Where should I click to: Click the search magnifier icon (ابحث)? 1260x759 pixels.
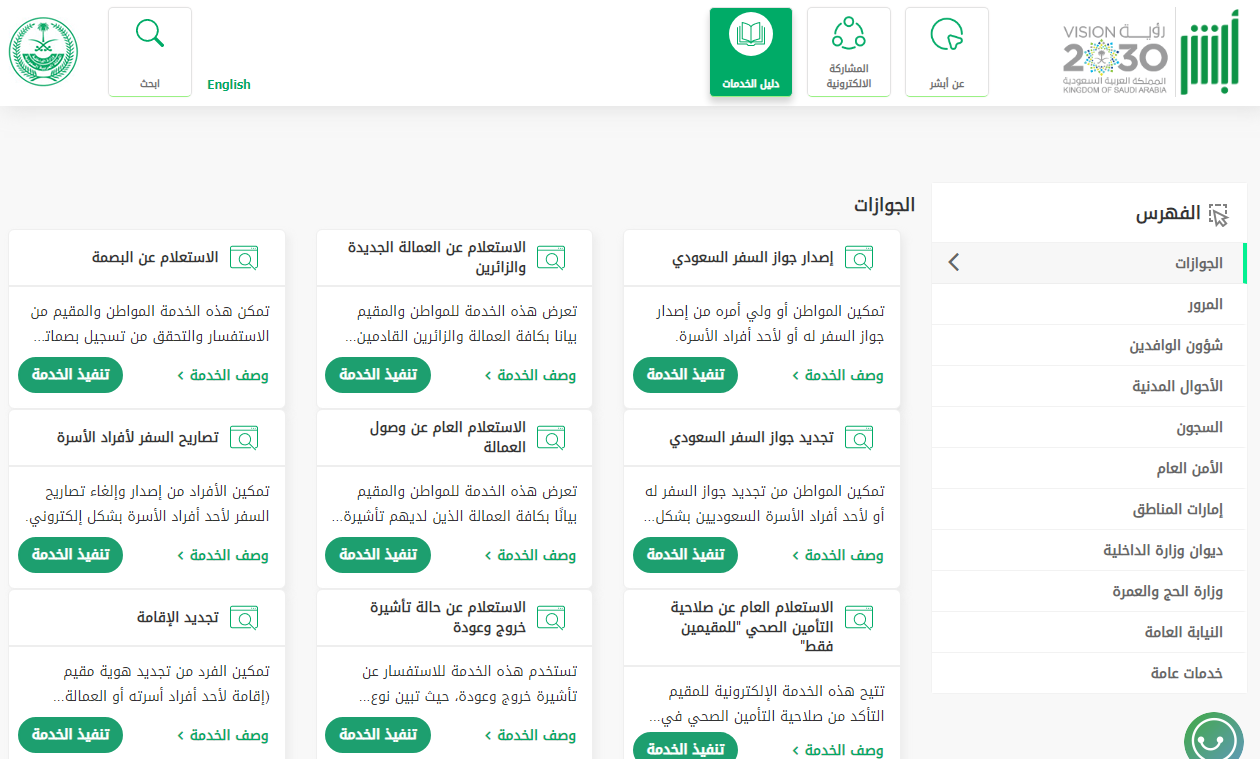pyautogui.click(x=149, y=35)
